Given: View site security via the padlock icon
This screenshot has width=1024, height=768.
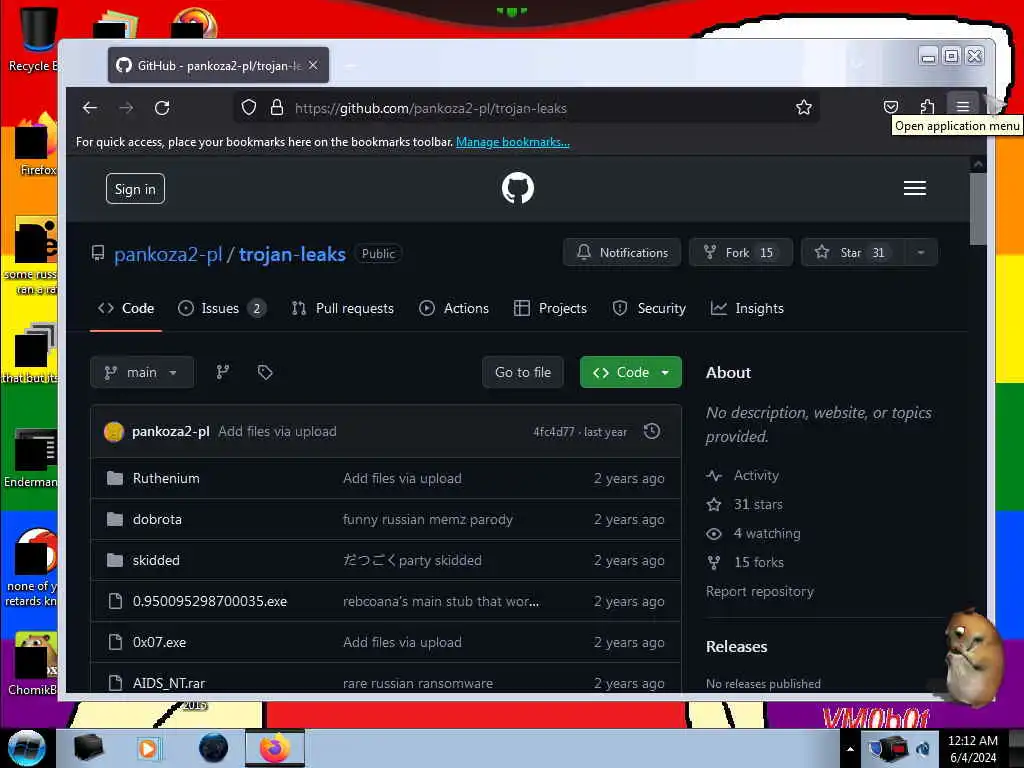Looking at the screenshot, I should pyautogui.click(x=277, y=107).
